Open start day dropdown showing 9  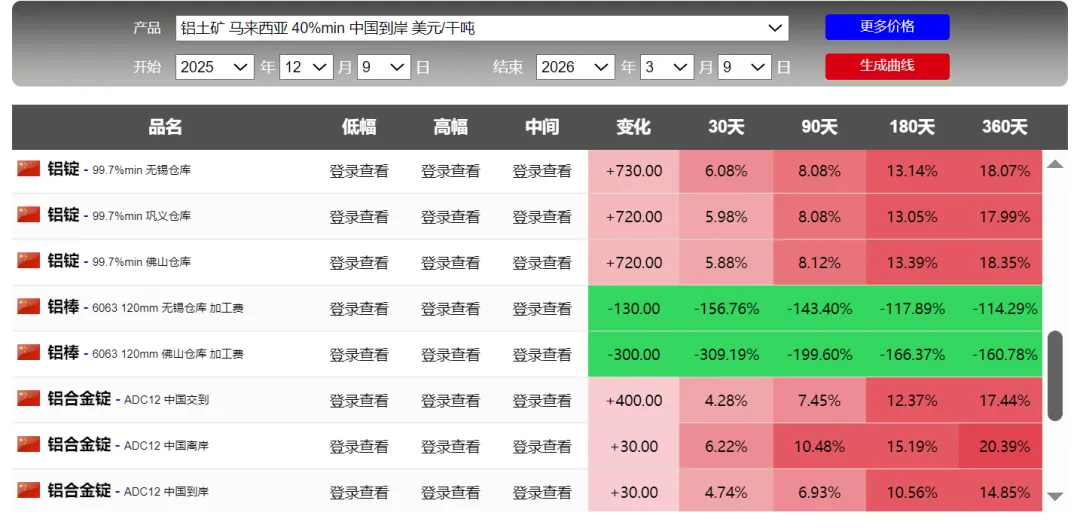point(384,67)
